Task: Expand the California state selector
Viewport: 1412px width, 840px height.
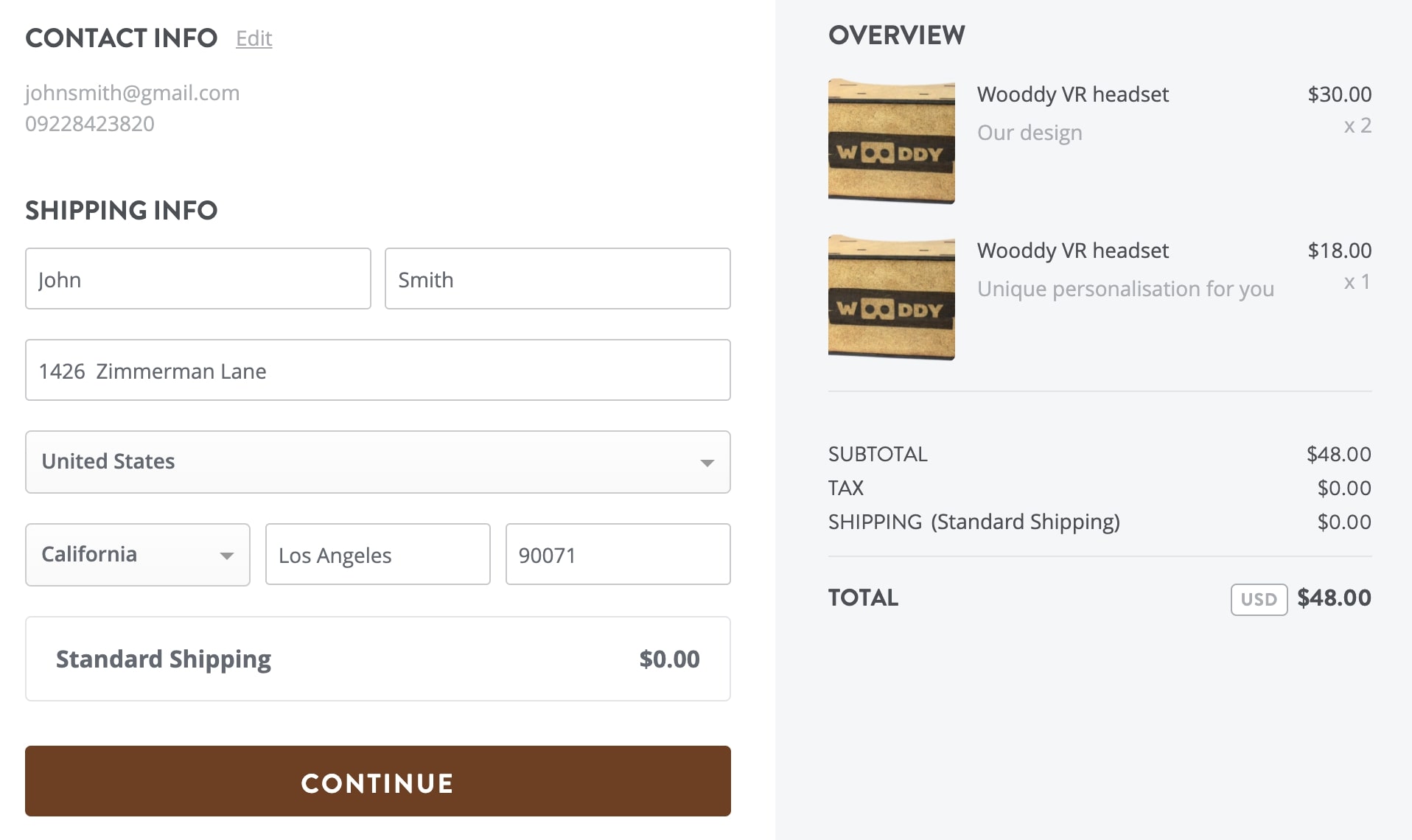Action: (x=137, y=554)
